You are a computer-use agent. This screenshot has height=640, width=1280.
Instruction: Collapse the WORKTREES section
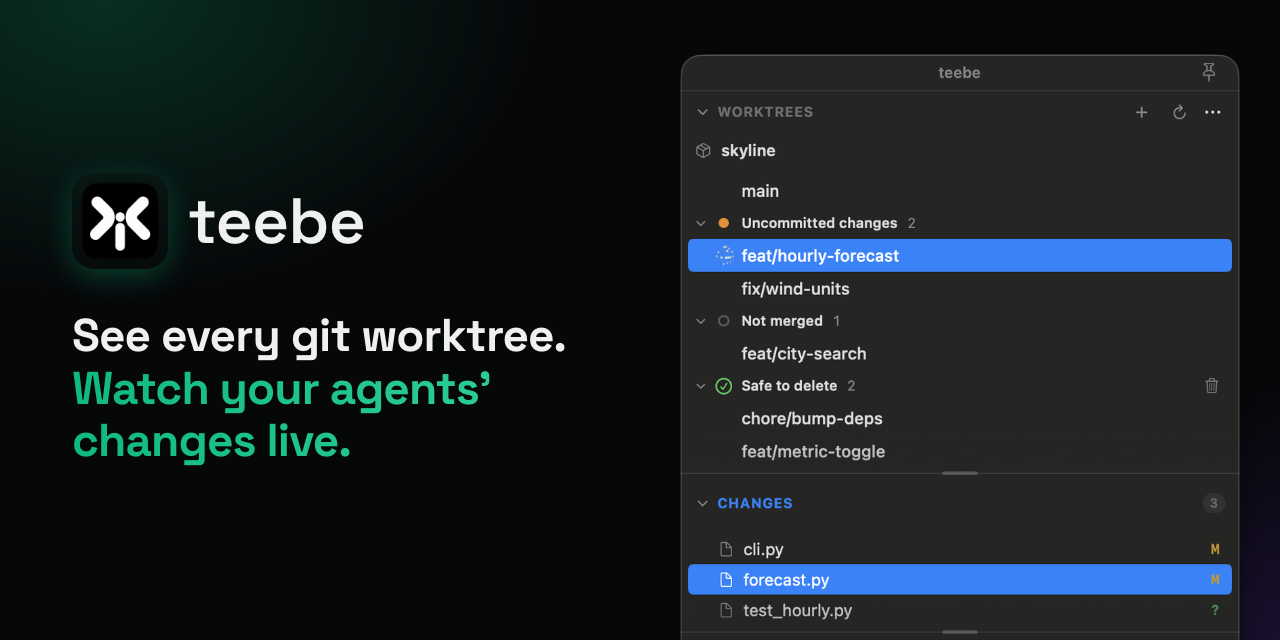[702, 112]
